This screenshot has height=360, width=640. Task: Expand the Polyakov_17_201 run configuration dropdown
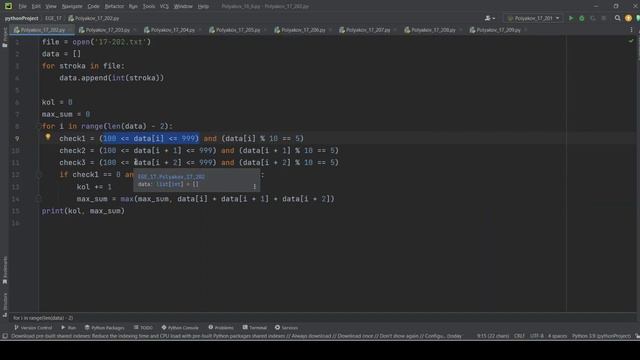[533, 18]
